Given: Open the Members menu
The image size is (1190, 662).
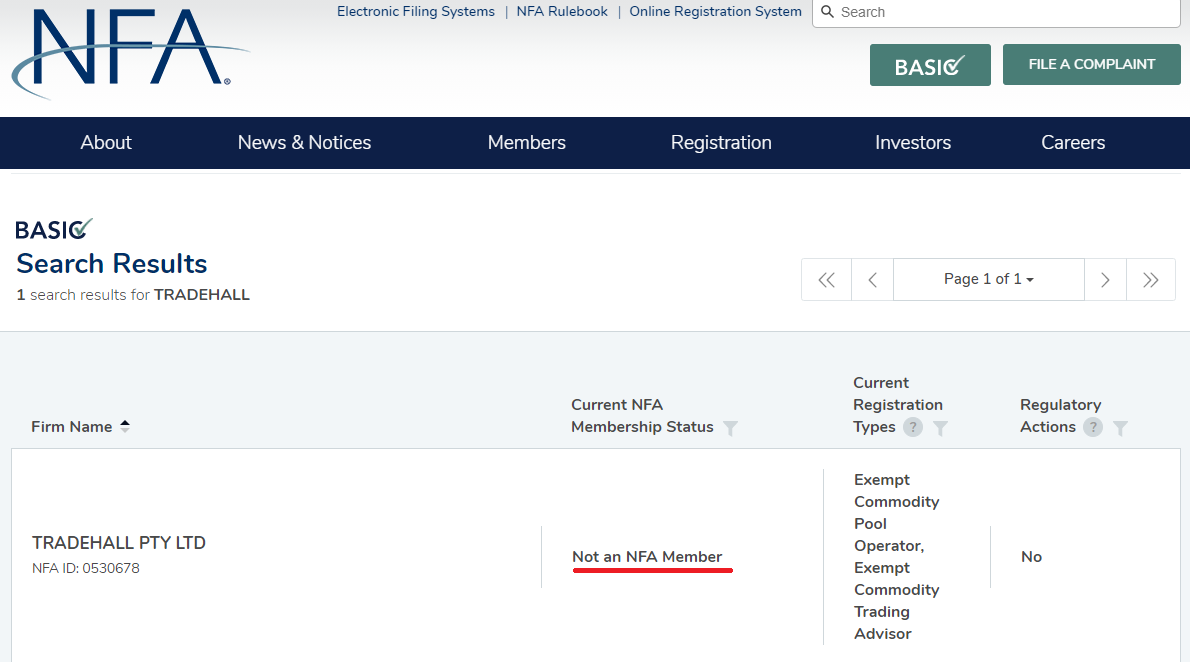Looking at the screenshot, I should coord(527,143).
